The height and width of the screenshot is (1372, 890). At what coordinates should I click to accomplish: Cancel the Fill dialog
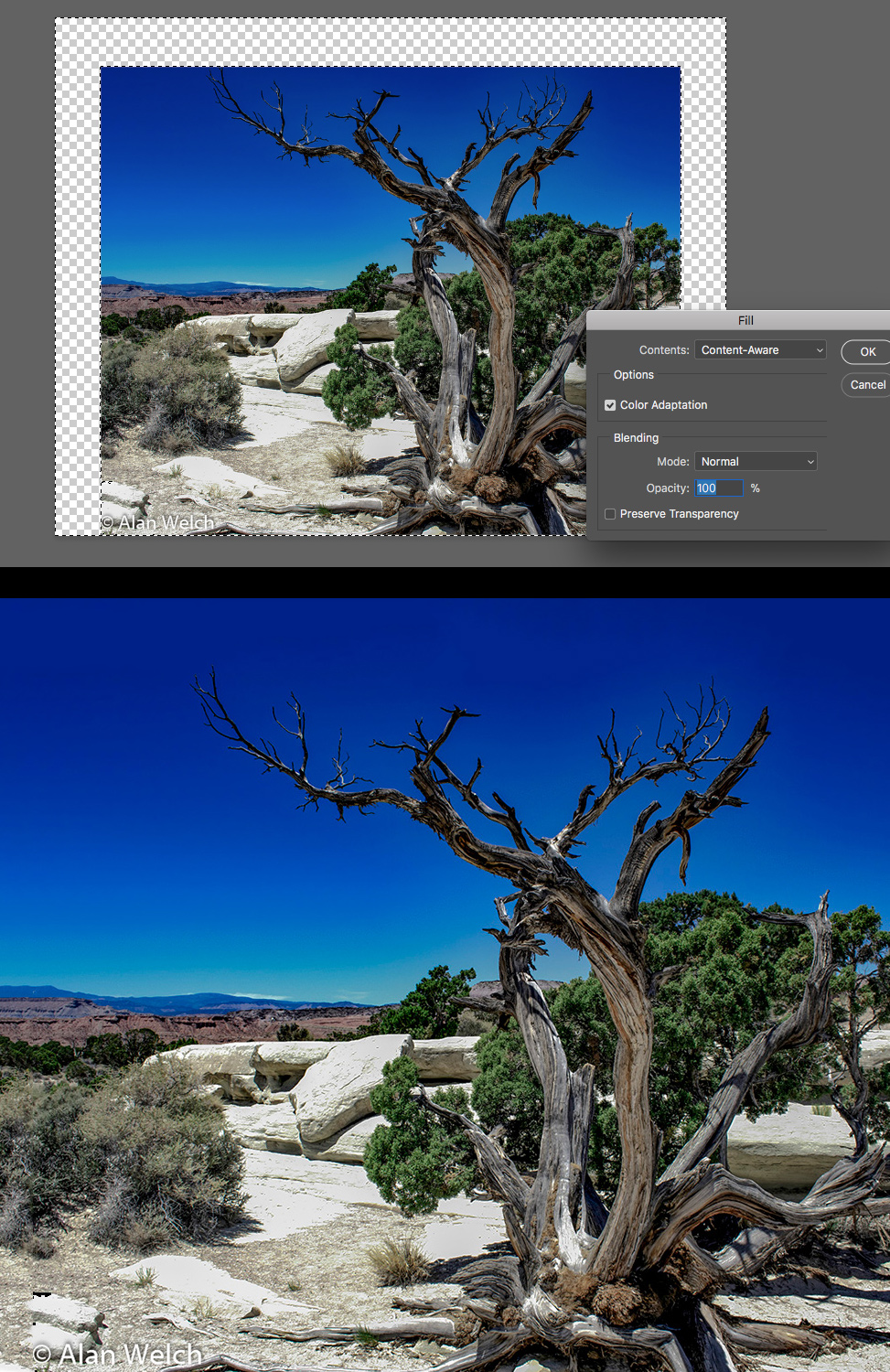coord(866,385)
